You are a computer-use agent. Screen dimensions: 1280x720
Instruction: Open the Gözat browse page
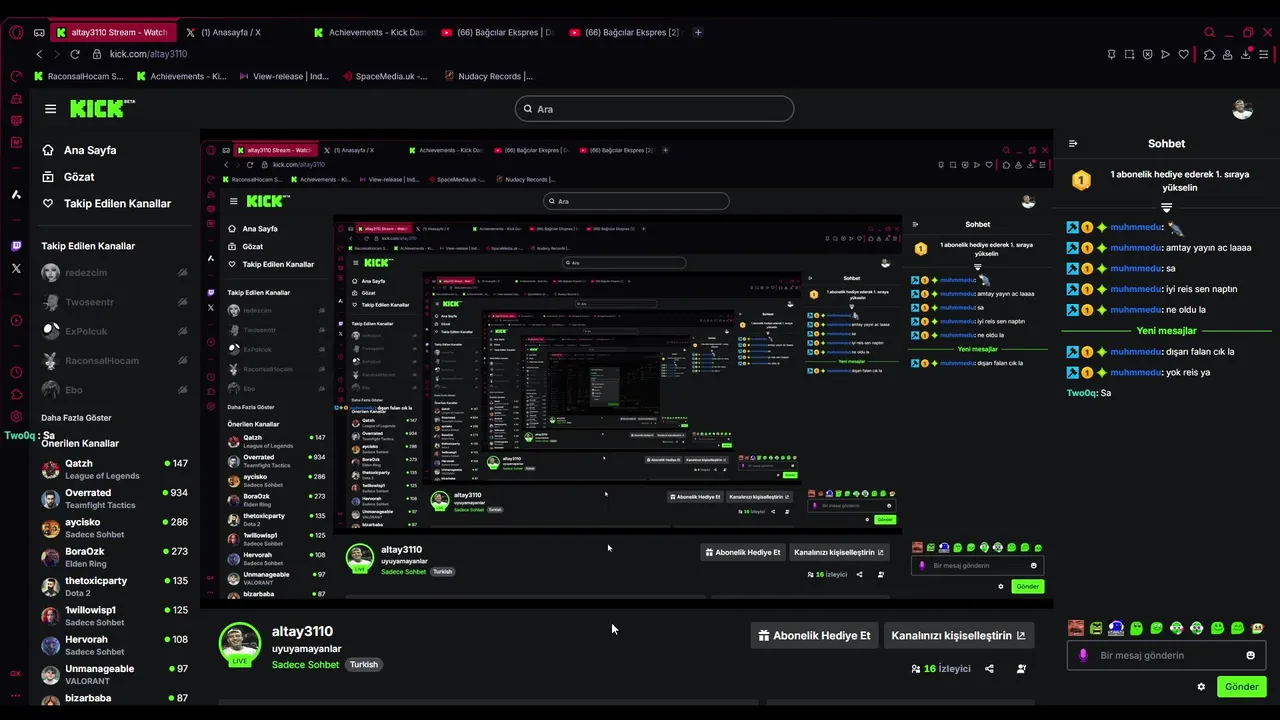click(68, 177)
